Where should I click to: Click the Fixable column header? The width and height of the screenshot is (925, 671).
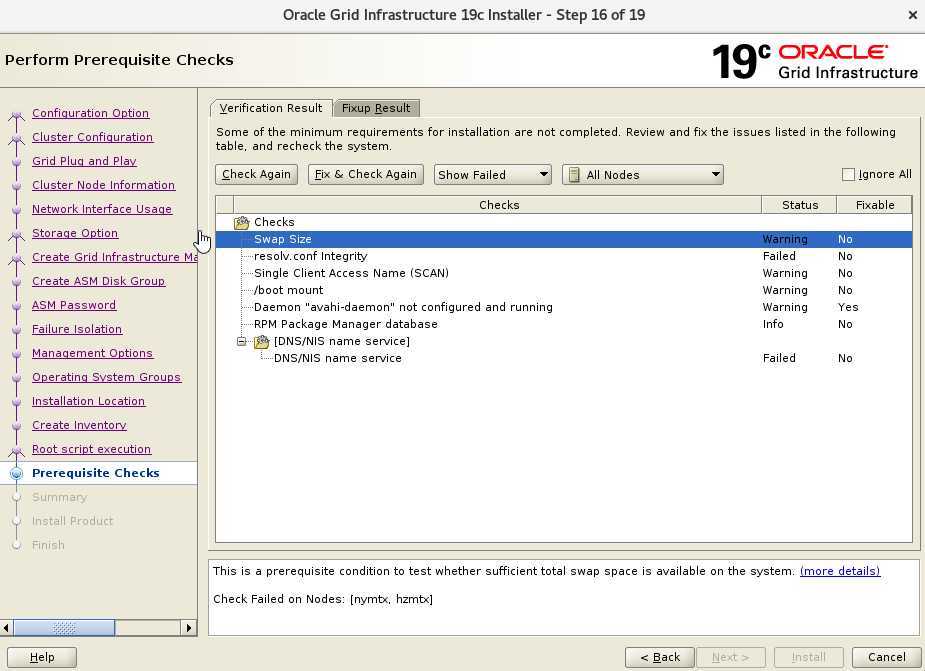874,205
